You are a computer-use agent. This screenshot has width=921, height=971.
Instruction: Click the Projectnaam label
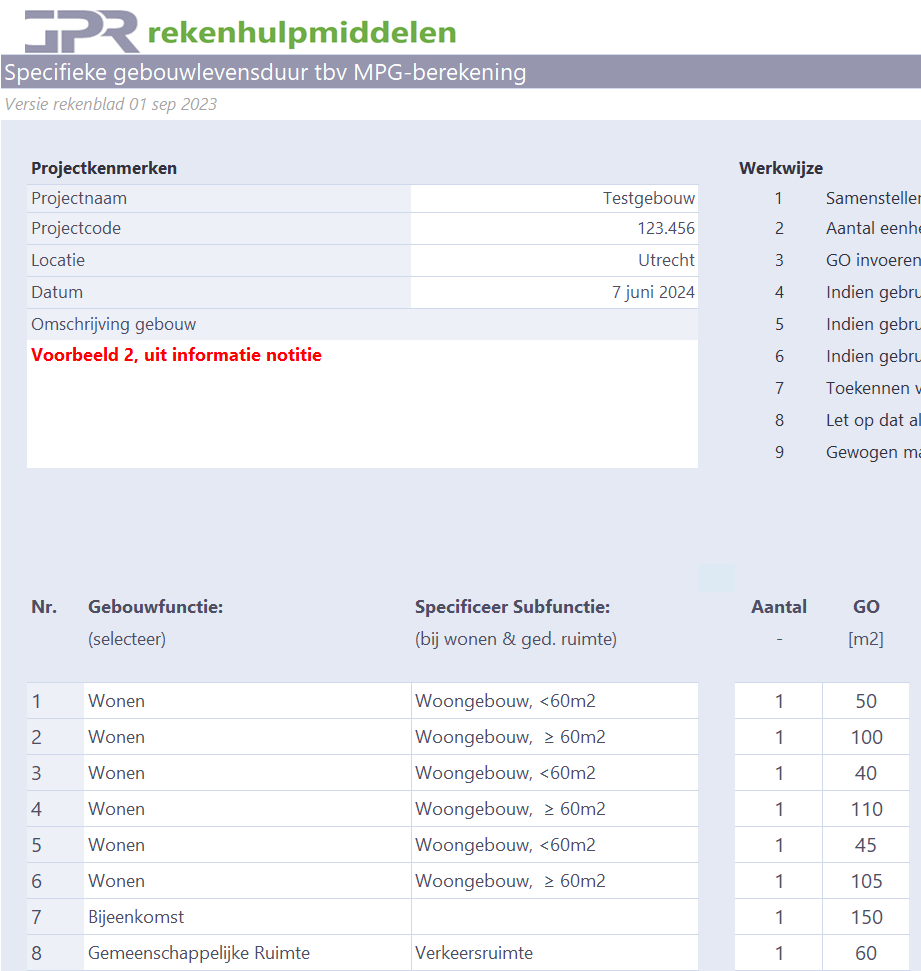coord(79,198)
